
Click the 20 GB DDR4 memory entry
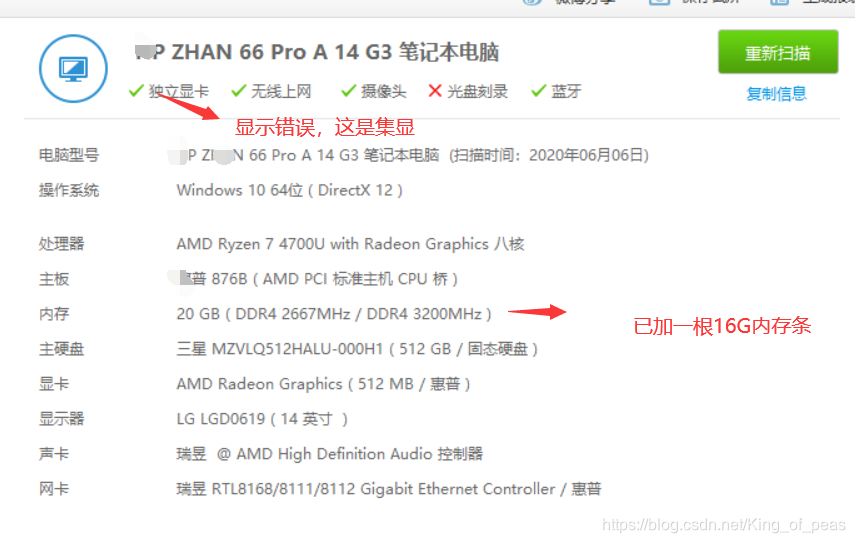pyautogui.click(x=334, y=314)
